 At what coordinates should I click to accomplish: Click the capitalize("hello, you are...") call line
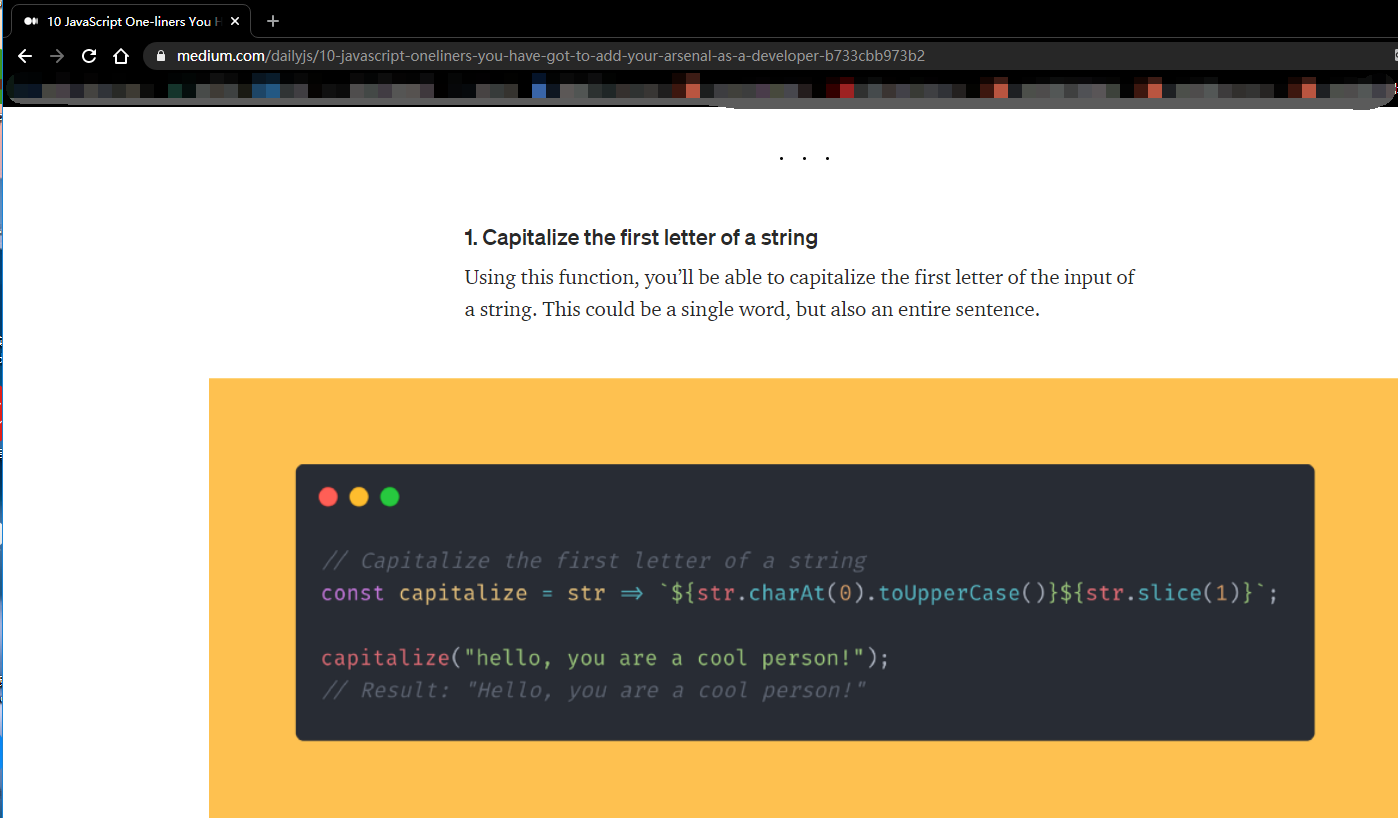point(604,658)
